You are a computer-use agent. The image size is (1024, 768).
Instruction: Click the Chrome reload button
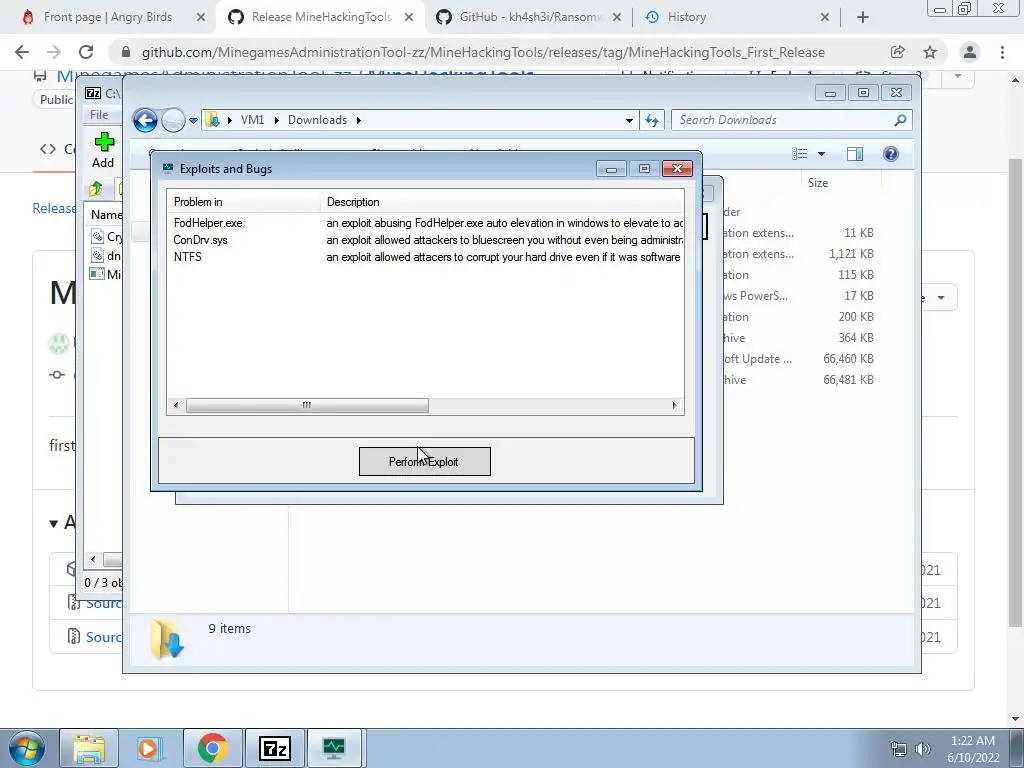[x=86, y=52]
